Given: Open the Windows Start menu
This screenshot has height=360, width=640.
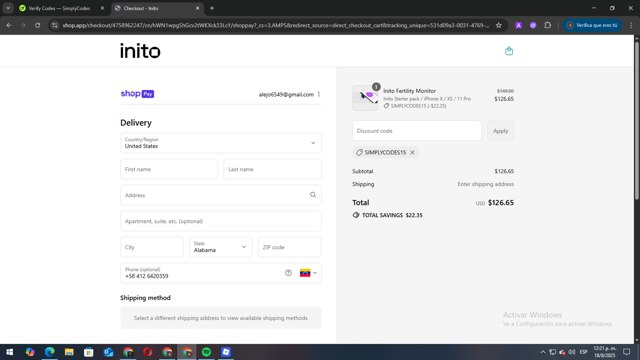Looking at the screenshot, I should point(9,352).
